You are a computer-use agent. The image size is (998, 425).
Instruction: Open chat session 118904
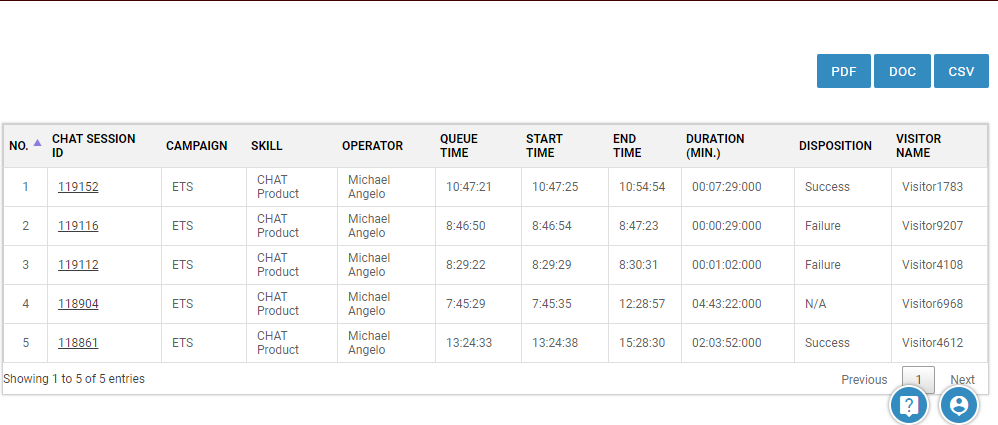tap(78, 304)
